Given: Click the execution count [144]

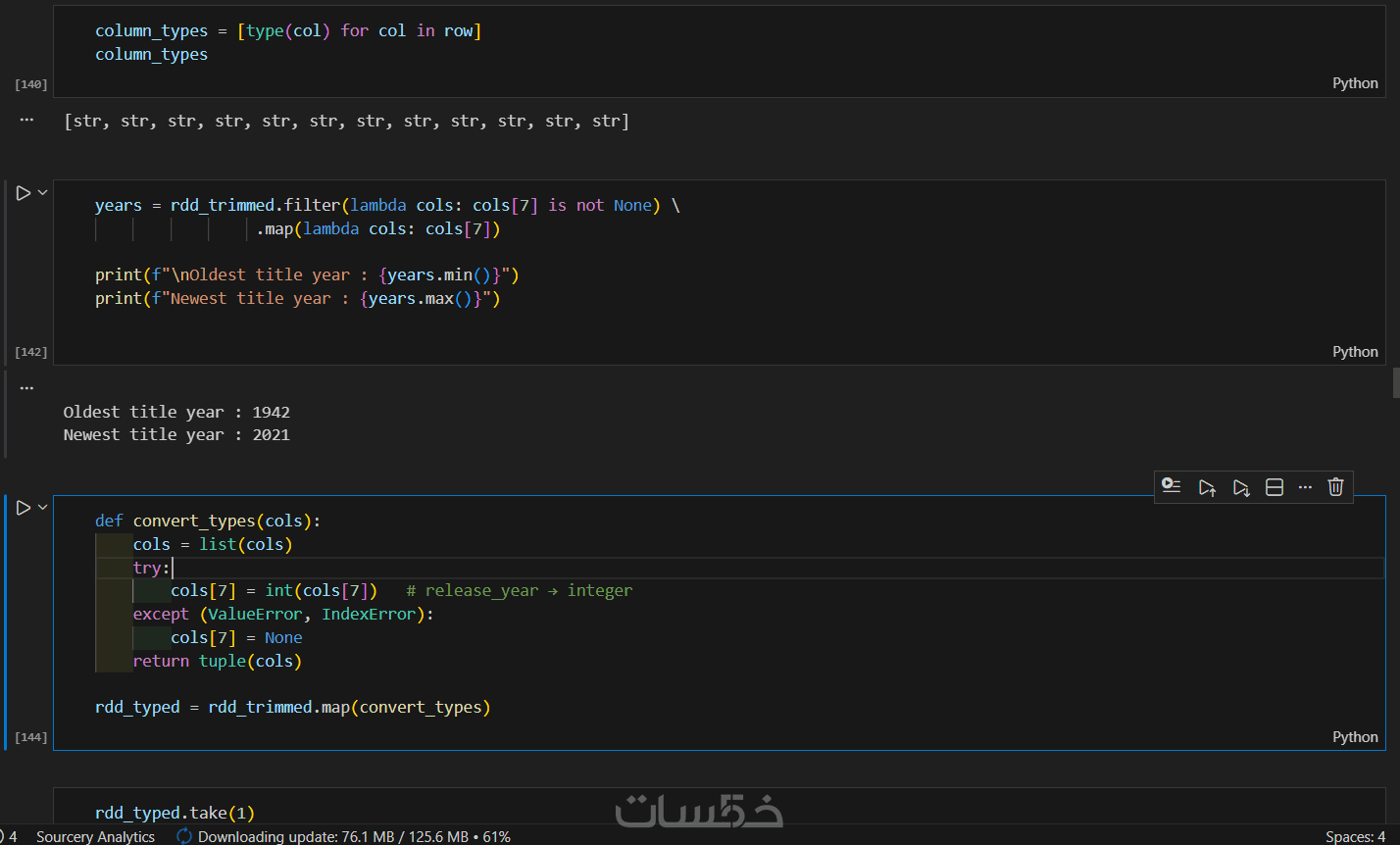Looking at the screenshot, I should [x=31, y=737].
